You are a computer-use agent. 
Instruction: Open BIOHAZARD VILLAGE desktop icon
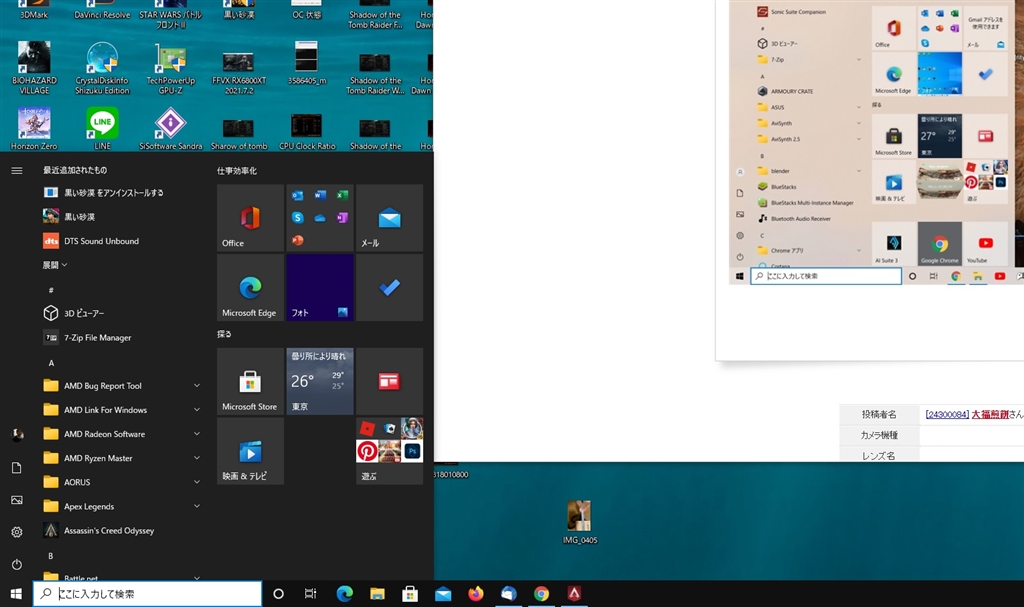tap(34, 68)
